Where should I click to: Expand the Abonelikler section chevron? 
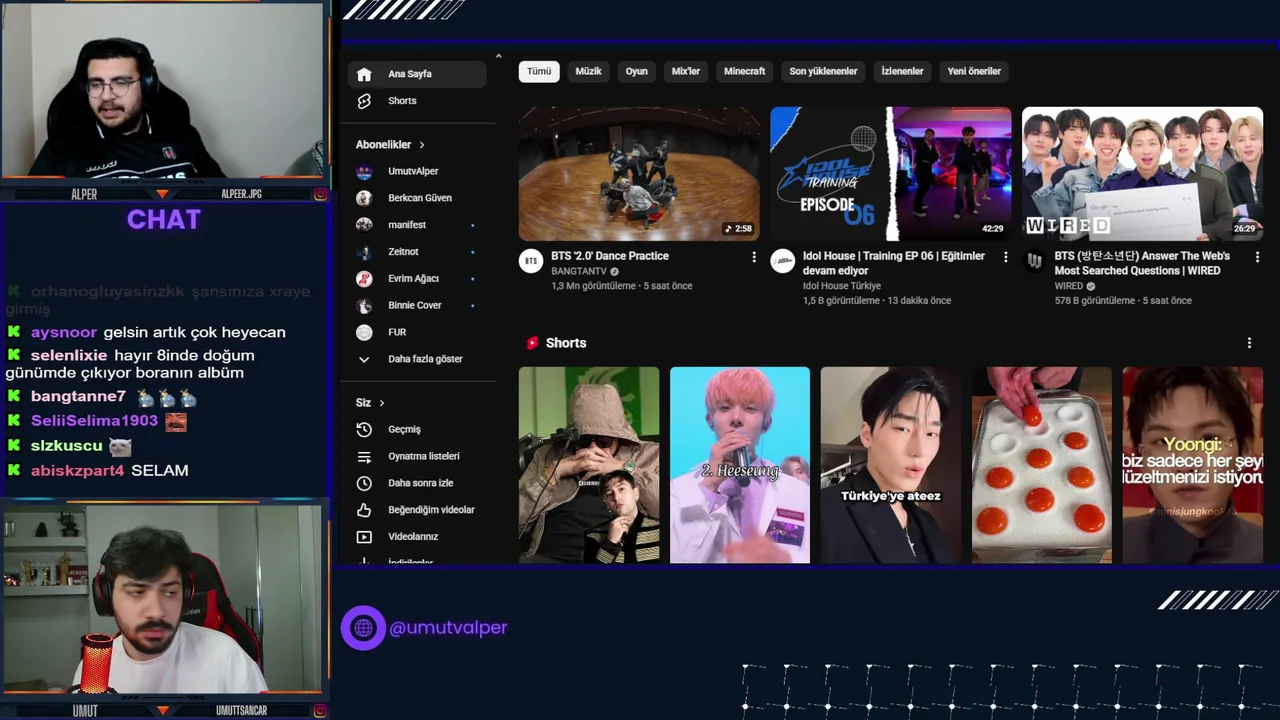pos(422,145)
